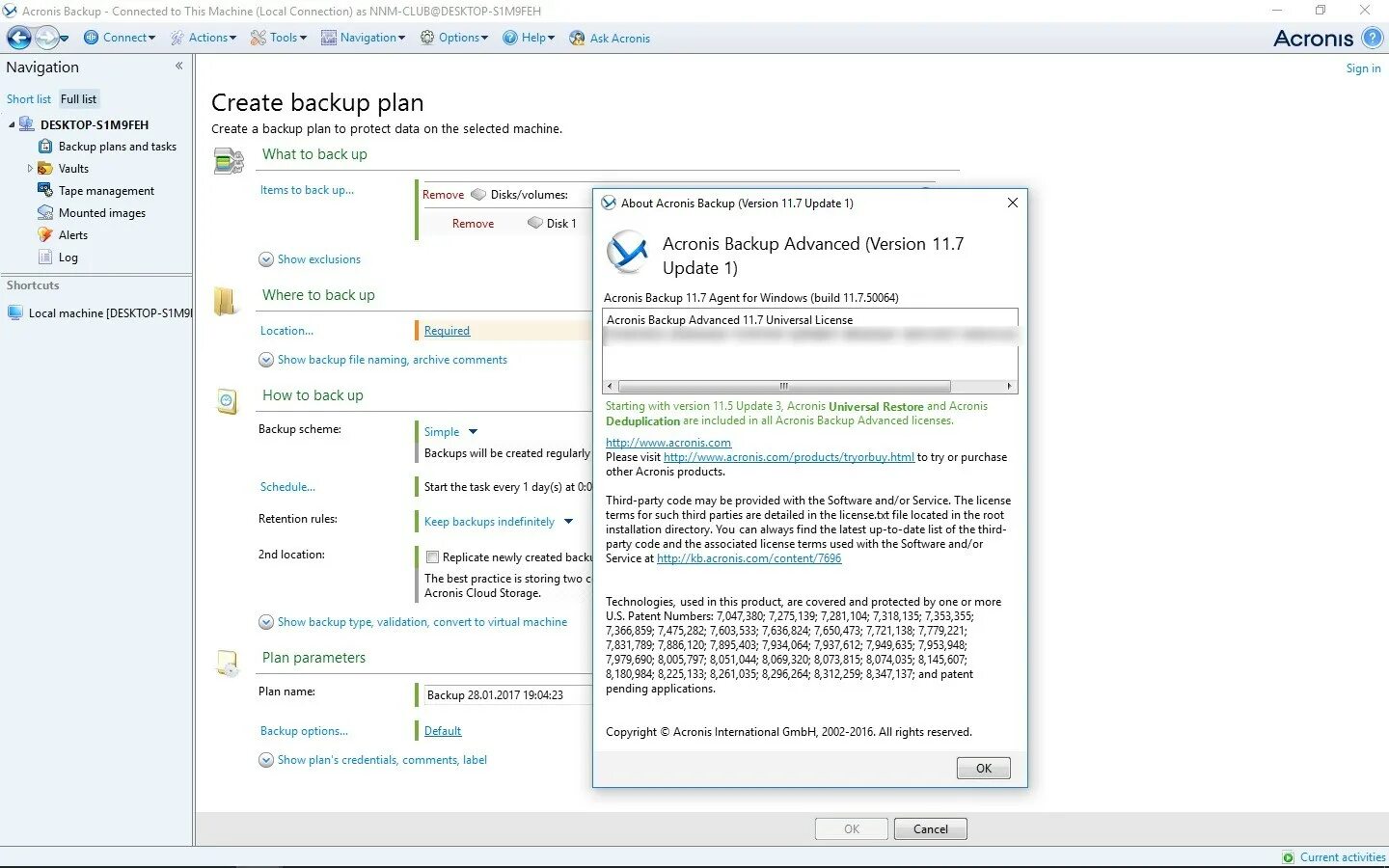Open the tryorbuy.html products link

789,457
